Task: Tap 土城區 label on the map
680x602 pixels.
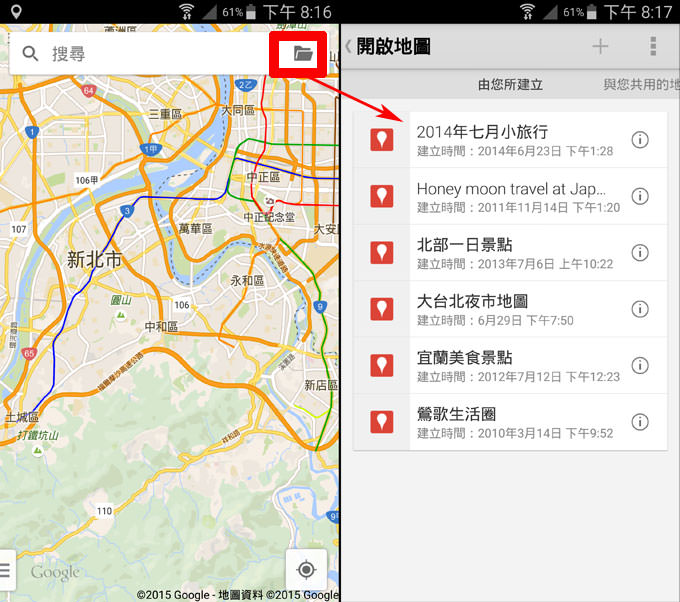Action: [x=22, y=417]
